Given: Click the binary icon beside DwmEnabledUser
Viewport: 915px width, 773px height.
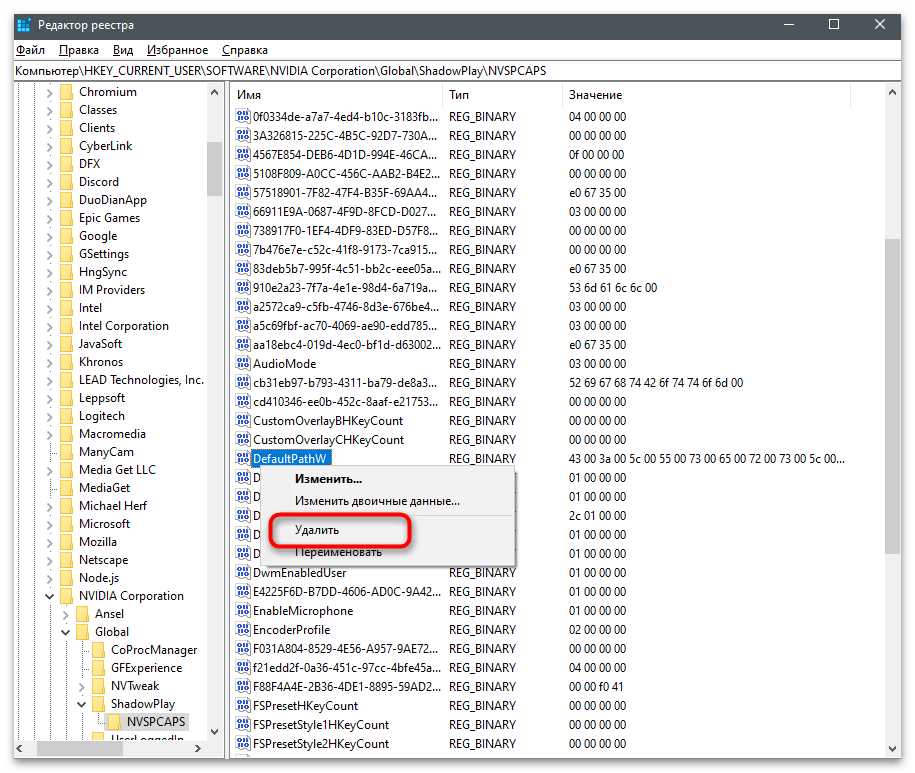Looking at the screenshot, I should click(x=243, y=572).
